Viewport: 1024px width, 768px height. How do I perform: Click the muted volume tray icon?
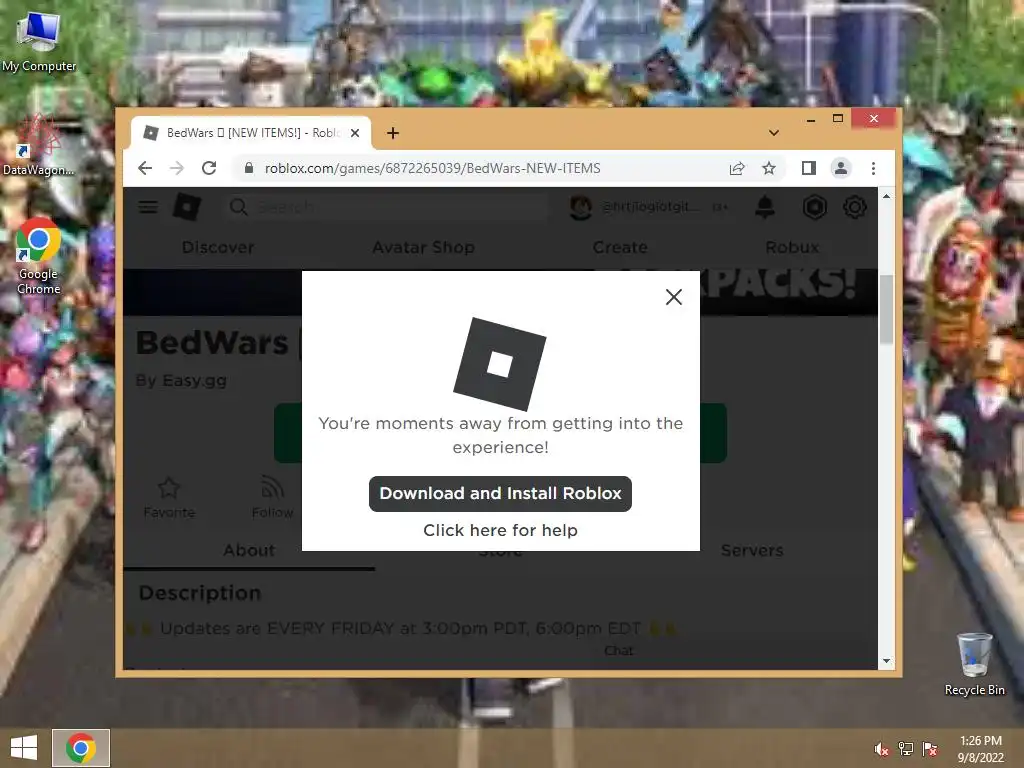point(881,749)
